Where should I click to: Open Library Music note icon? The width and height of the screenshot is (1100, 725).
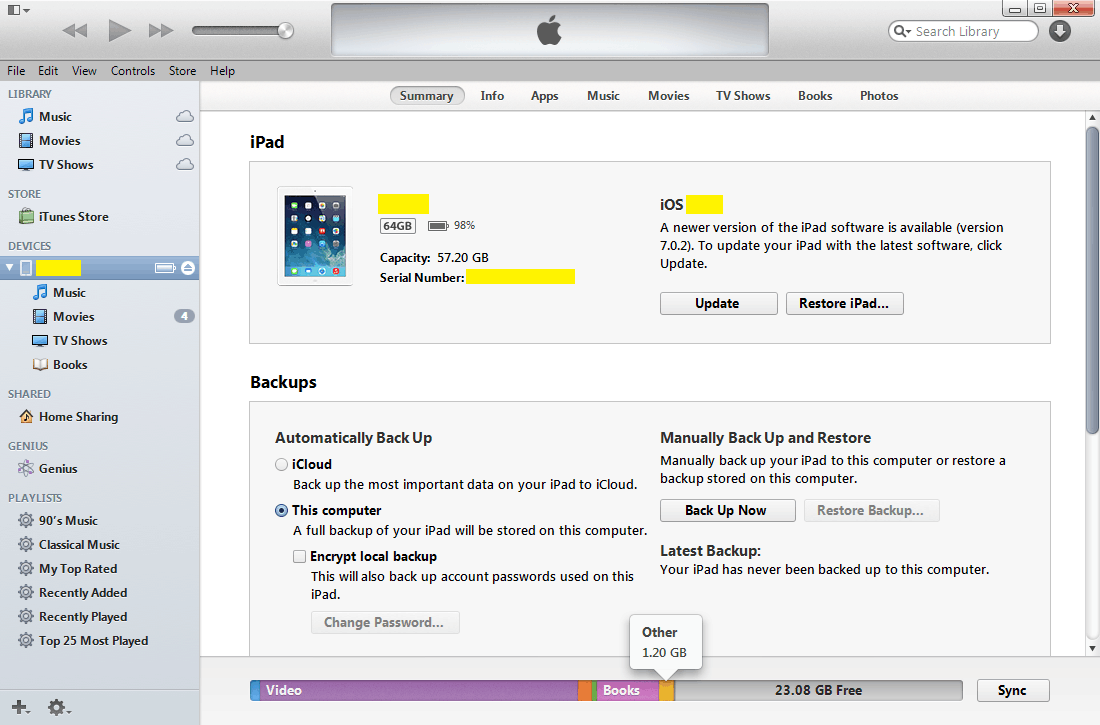pos(26,116)
